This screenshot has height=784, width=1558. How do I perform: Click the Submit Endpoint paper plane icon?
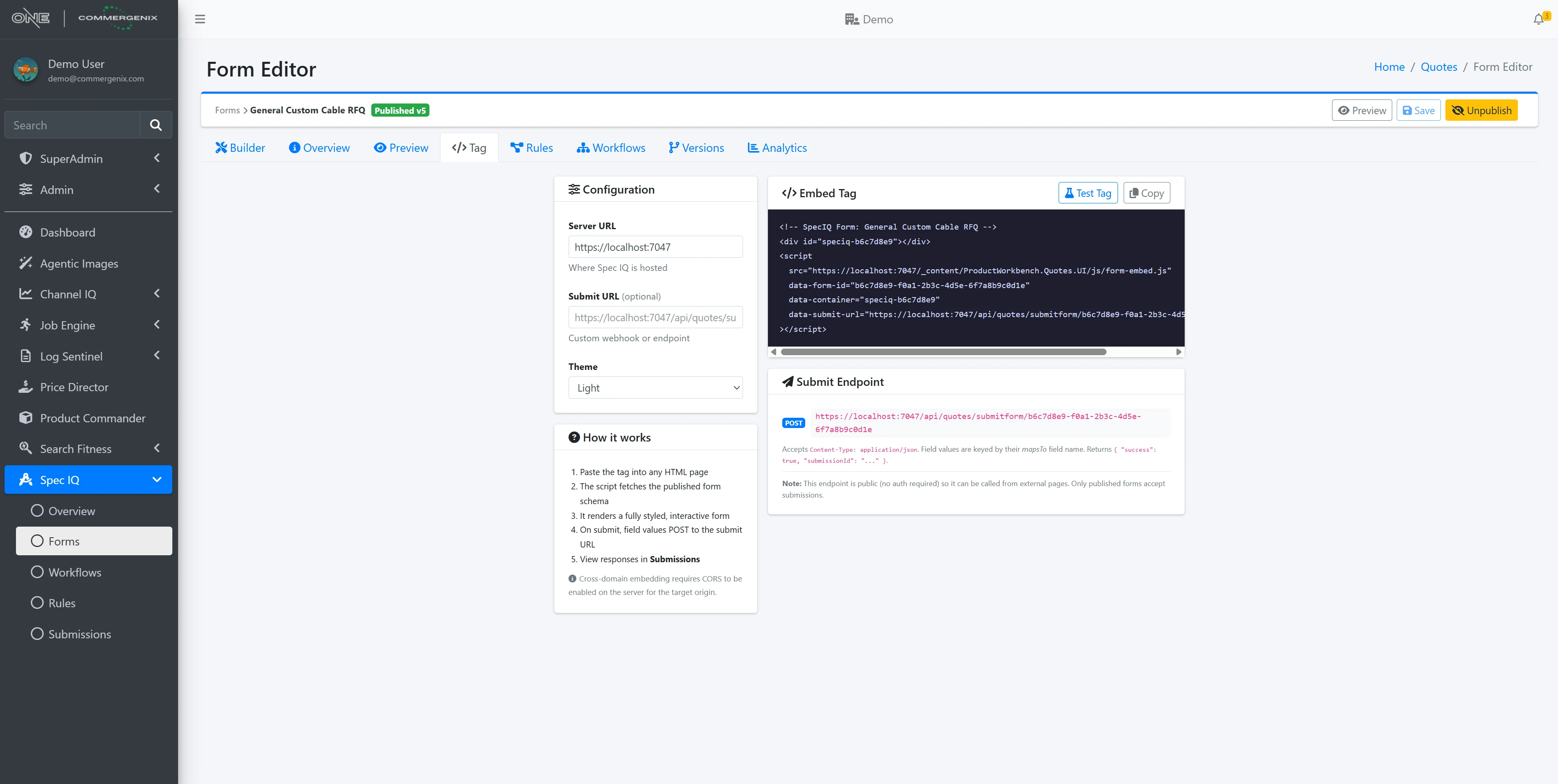coord(788,382)
